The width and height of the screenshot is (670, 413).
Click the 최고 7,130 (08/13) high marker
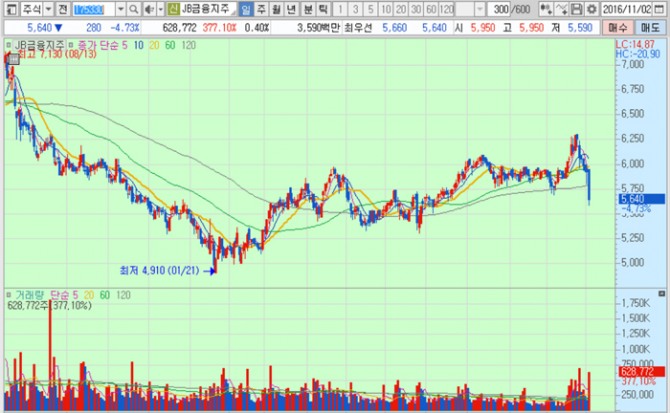57,54
